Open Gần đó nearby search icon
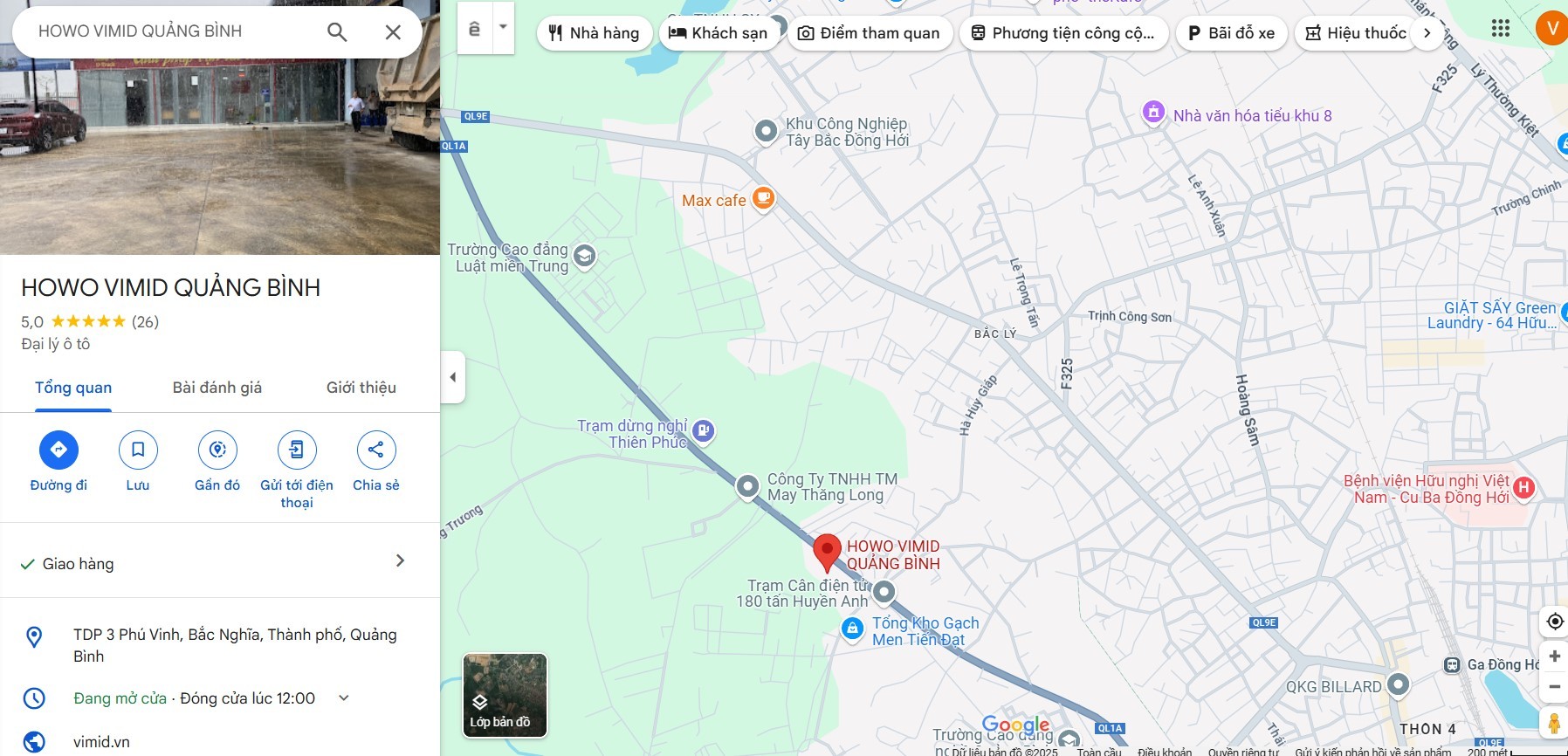This screenshot has height=756, width=1568. (x=217, y=450)
